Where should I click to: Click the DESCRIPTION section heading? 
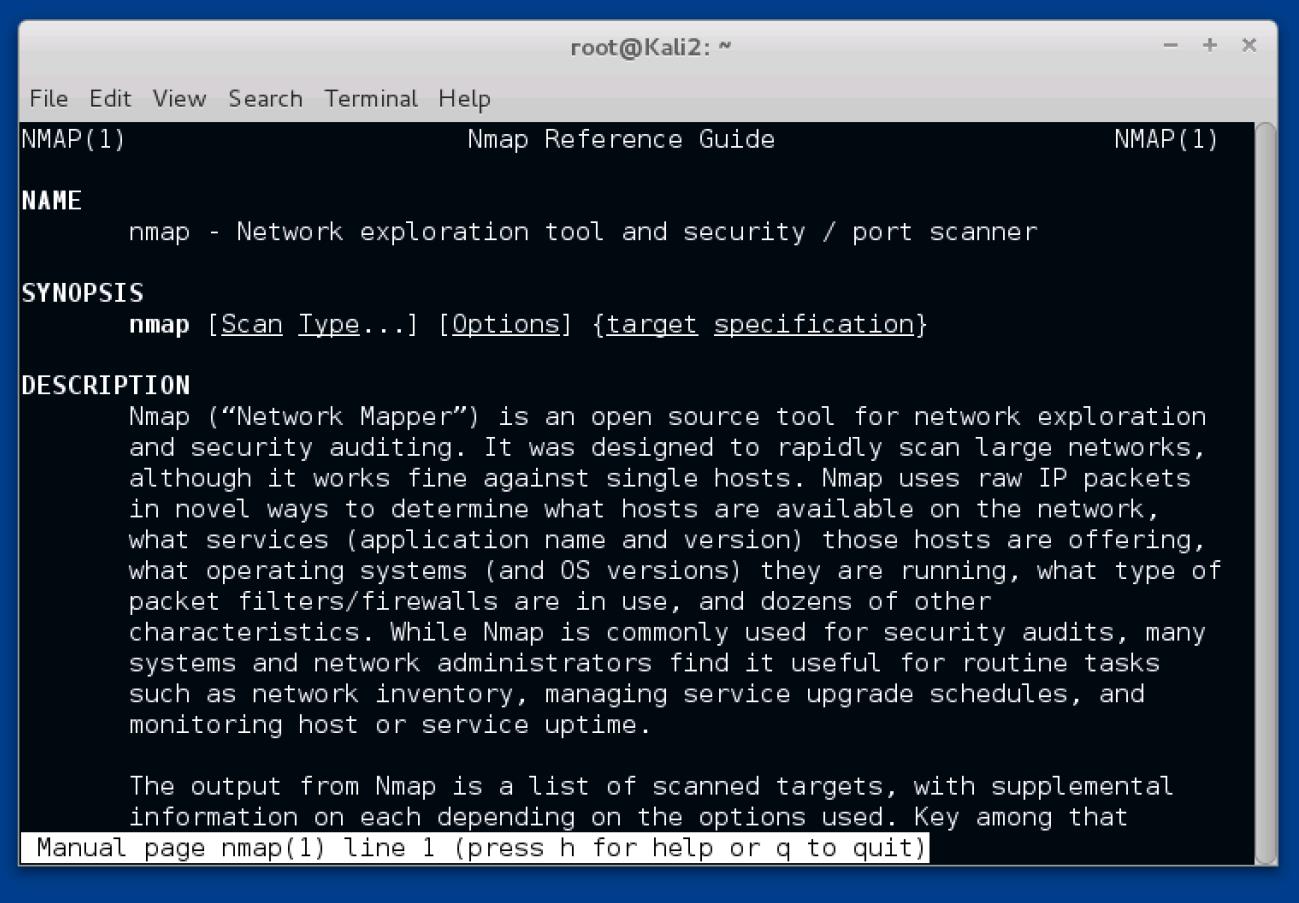[105, 386]
